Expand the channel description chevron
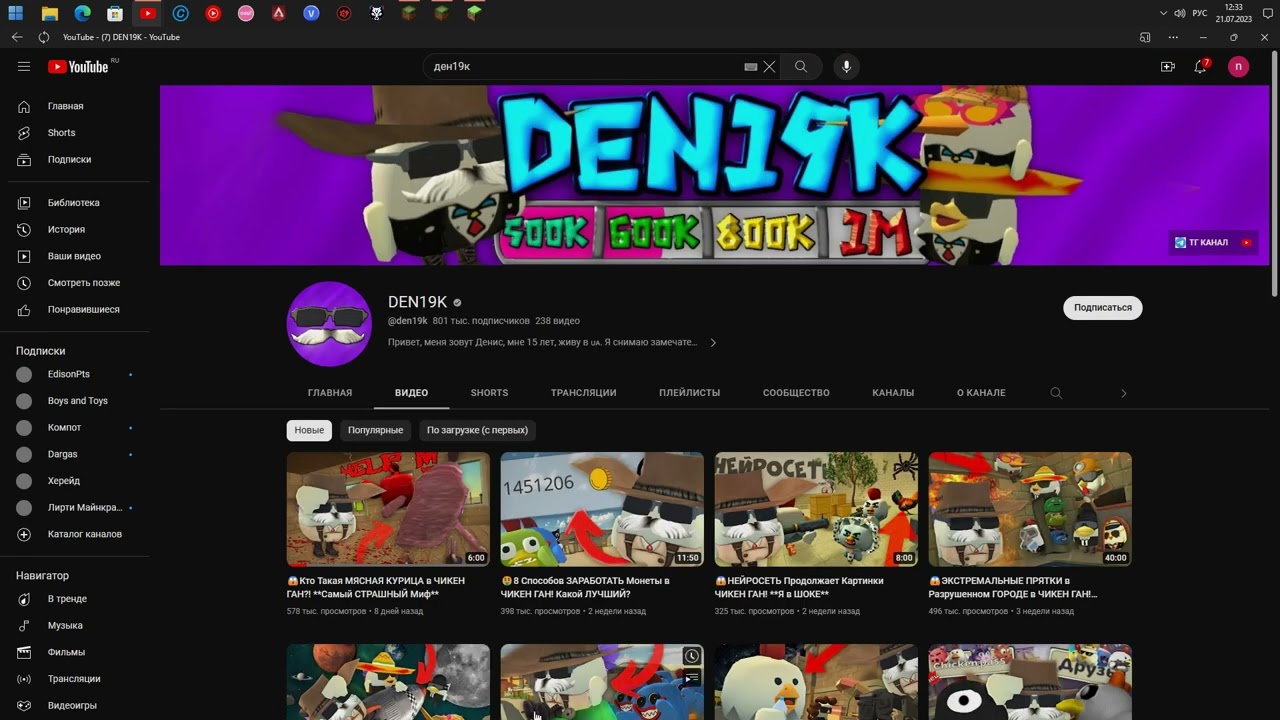This screenshot has width=1280, height=720. tap(713, 342)
